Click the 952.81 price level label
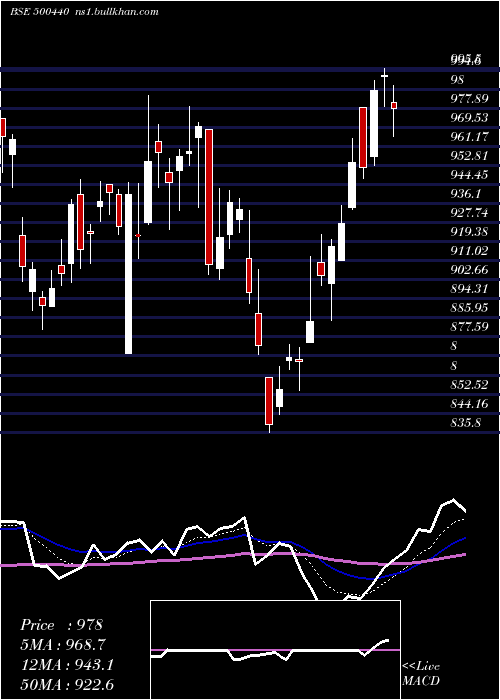The height and width of the screenshot is (700, 500). [469, 156]
